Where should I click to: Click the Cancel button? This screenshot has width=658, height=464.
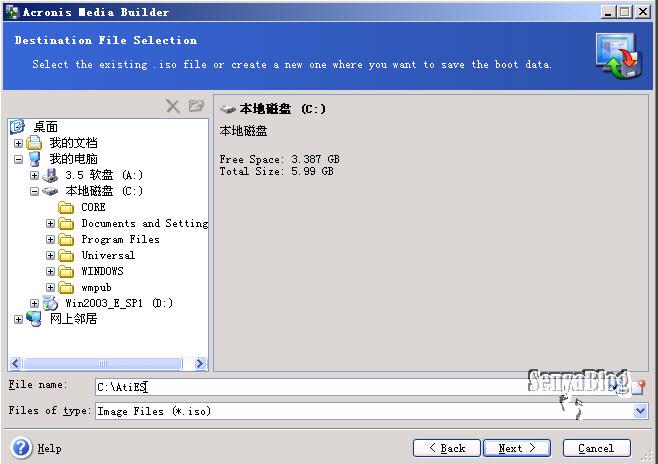pos(596,448)
